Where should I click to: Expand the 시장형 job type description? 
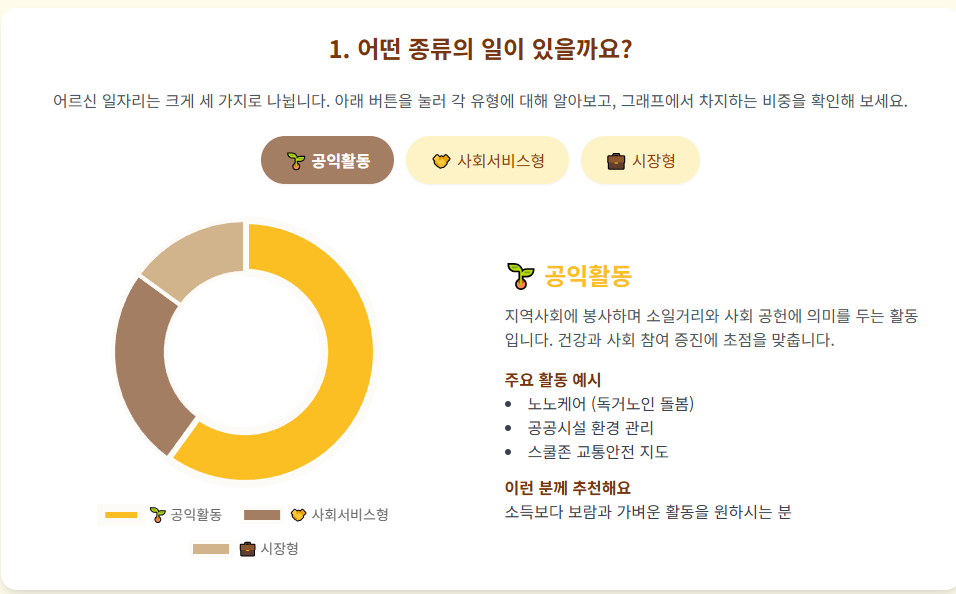tap(640, 158)
